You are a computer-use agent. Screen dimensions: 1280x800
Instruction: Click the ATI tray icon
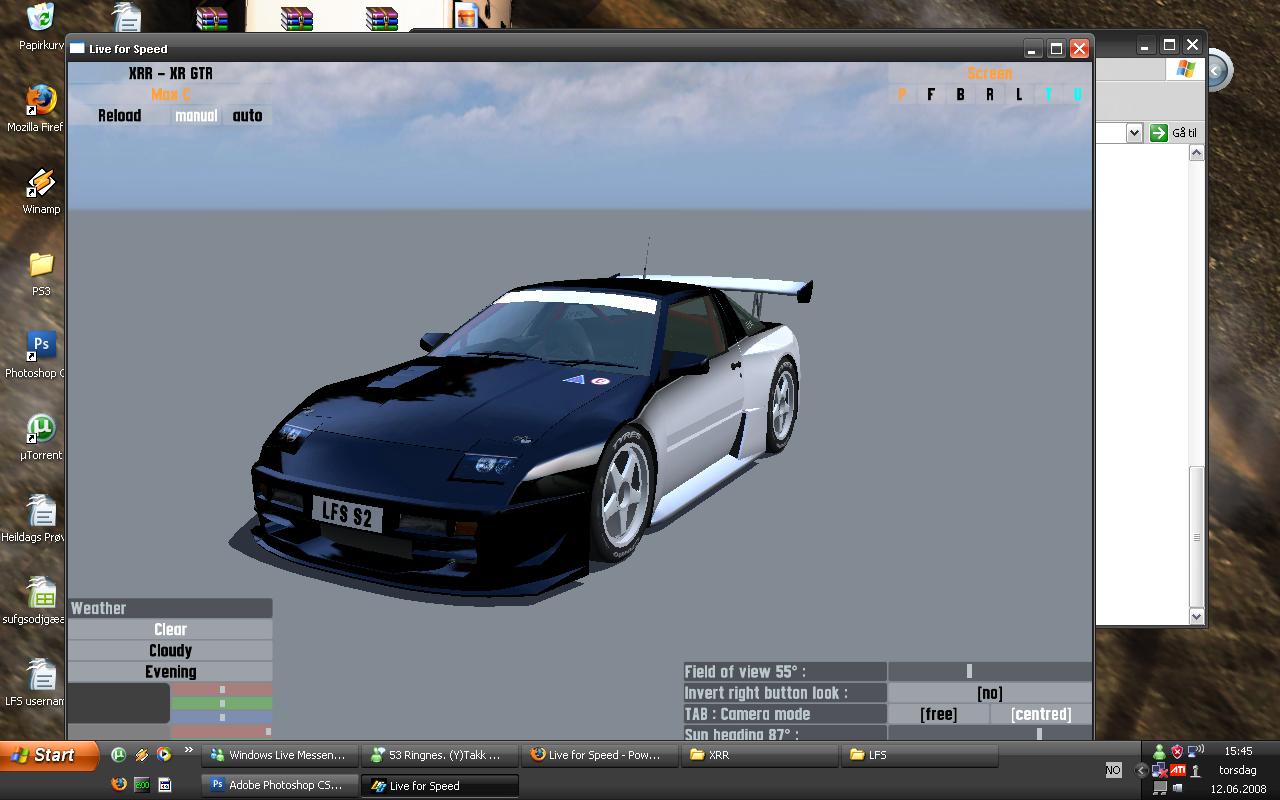[1178, 770]
